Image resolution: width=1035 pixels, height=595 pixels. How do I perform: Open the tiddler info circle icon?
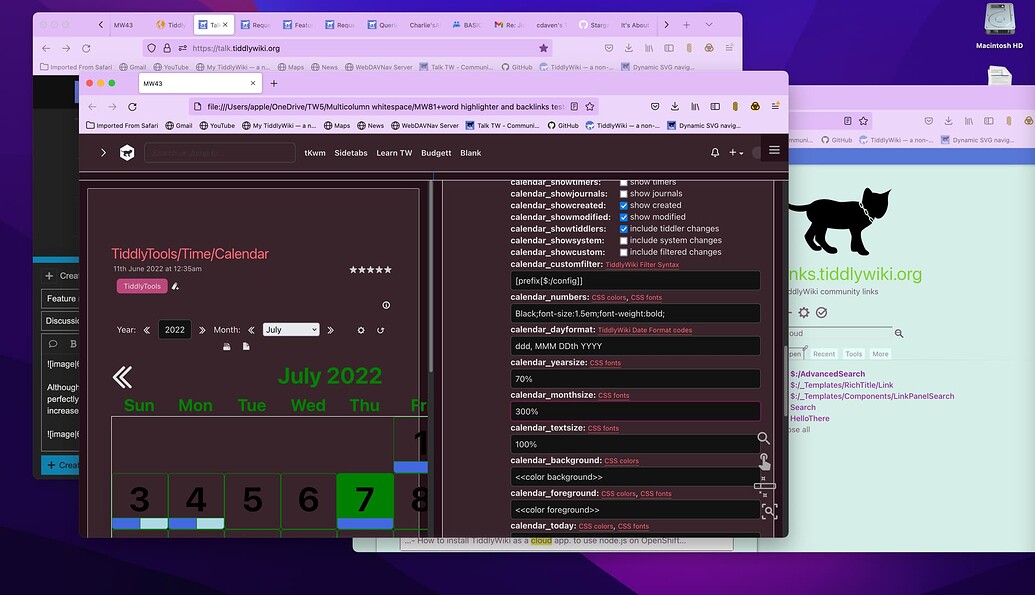[386, 305]
